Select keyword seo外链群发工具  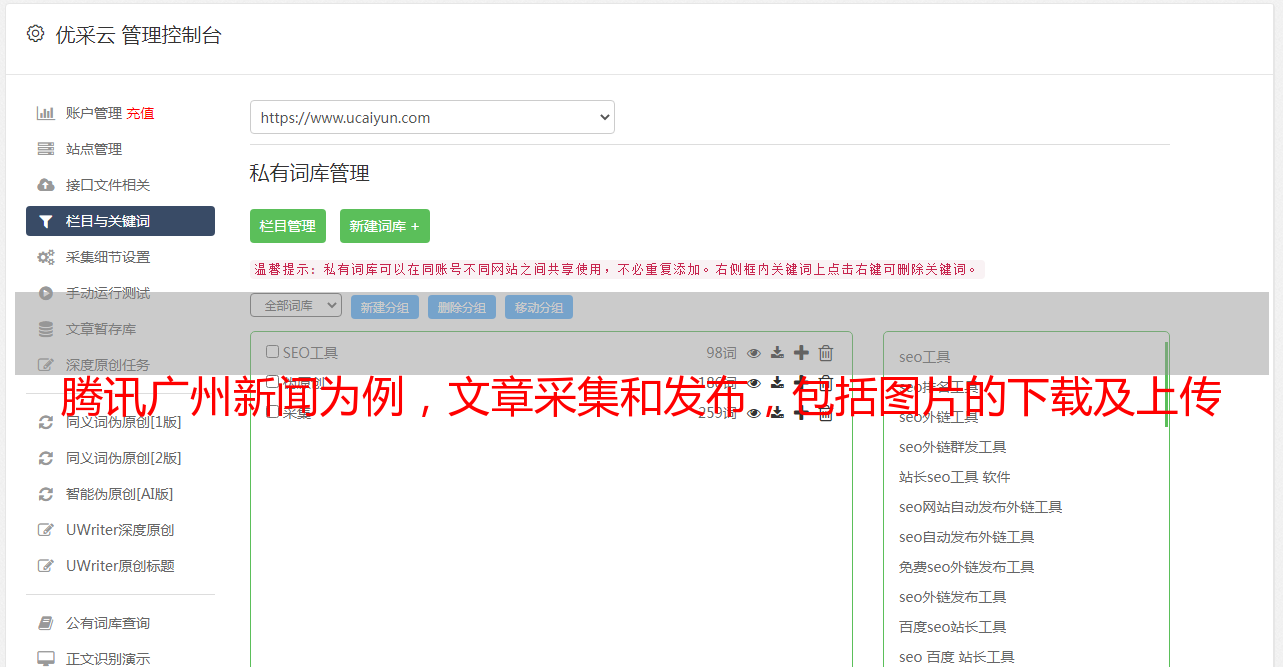point(953,447)
